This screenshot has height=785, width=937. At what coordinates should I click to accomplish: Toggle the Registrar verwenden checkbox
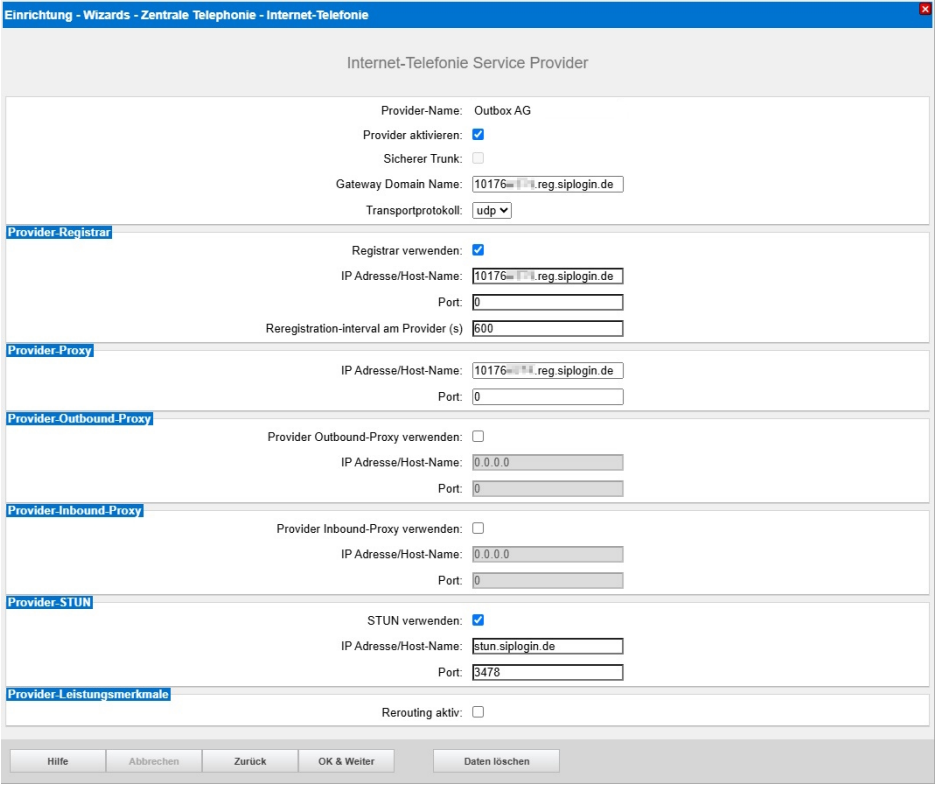click(x=478, y=250)
